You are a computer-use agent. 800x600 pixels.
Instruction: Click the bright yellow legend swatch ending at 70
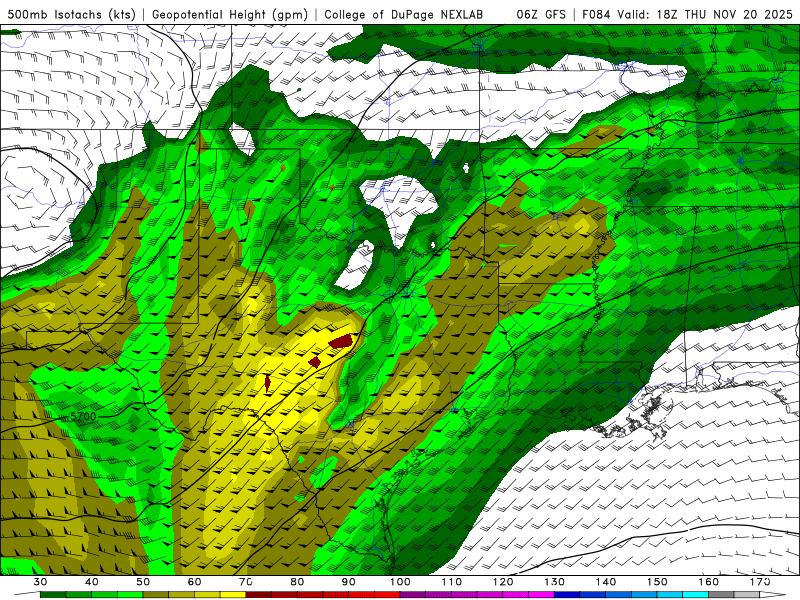click(x=233, y=595)
